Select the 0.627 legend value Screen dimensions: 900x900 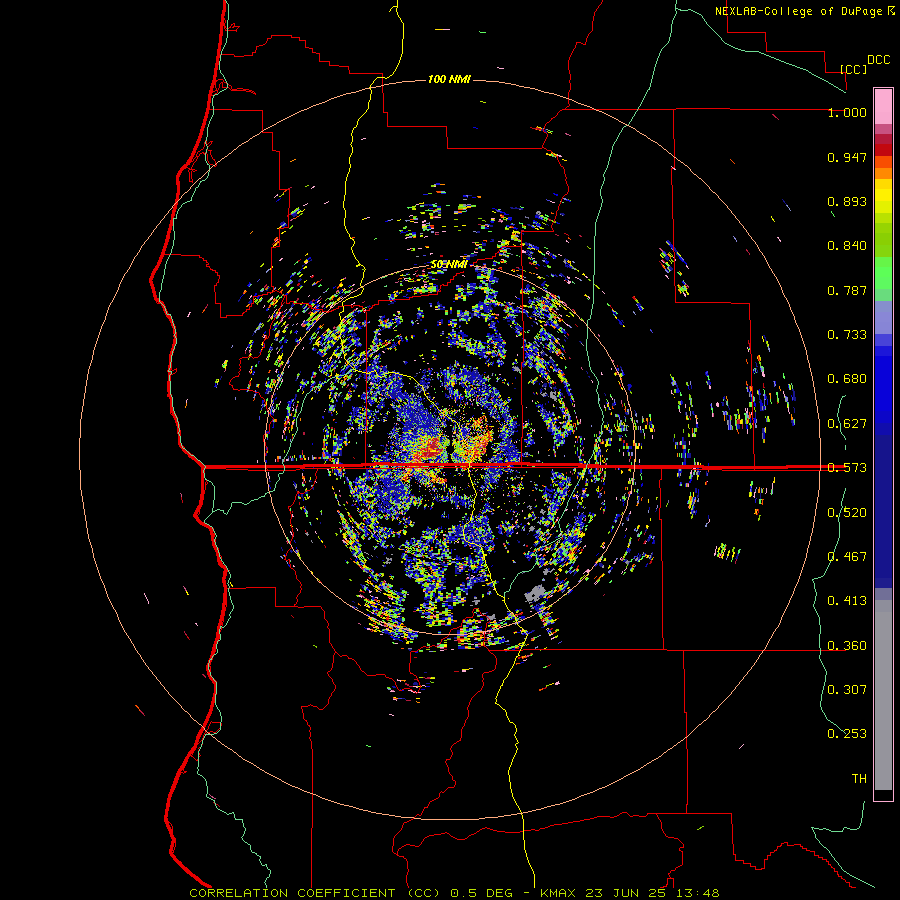847,424
